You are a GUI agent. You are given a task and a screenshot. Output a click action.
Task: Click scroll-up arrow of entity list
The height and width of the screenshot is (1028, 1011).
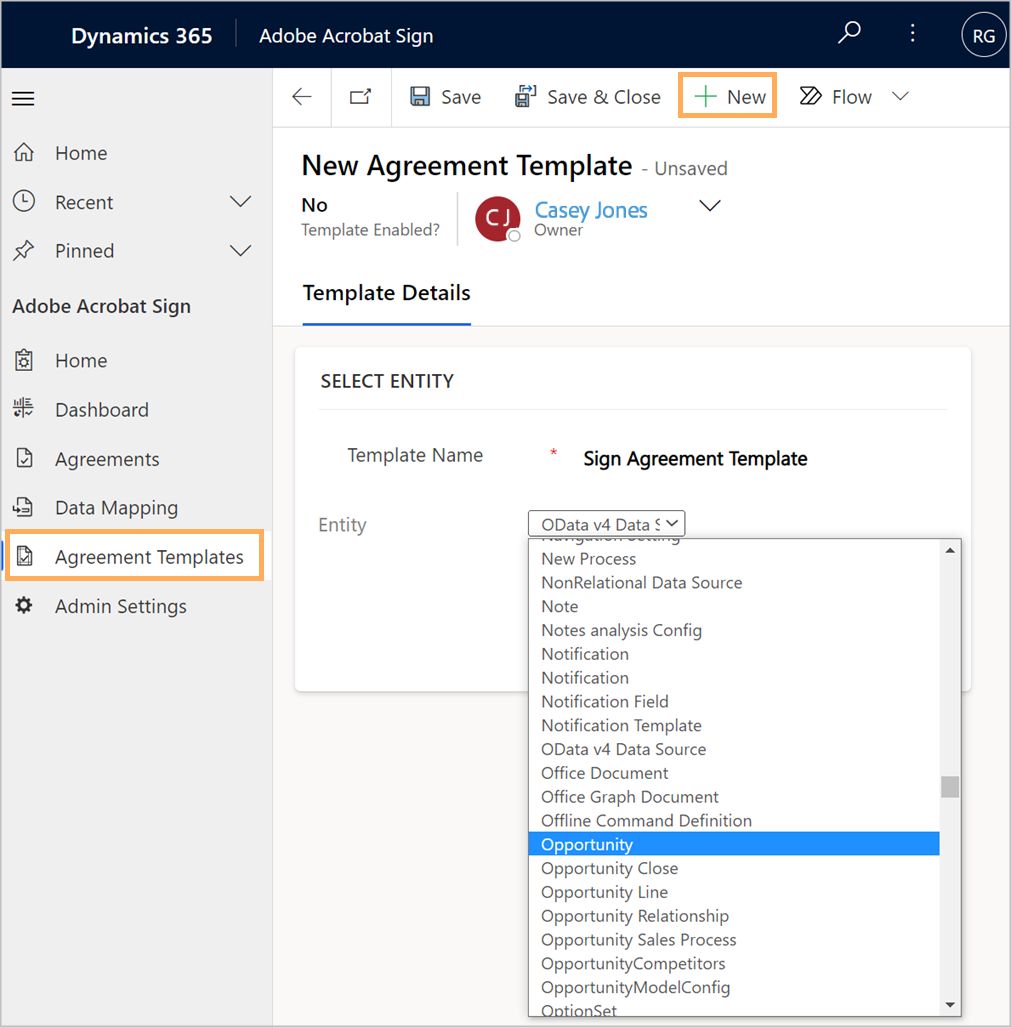click(x=950, y=551)
